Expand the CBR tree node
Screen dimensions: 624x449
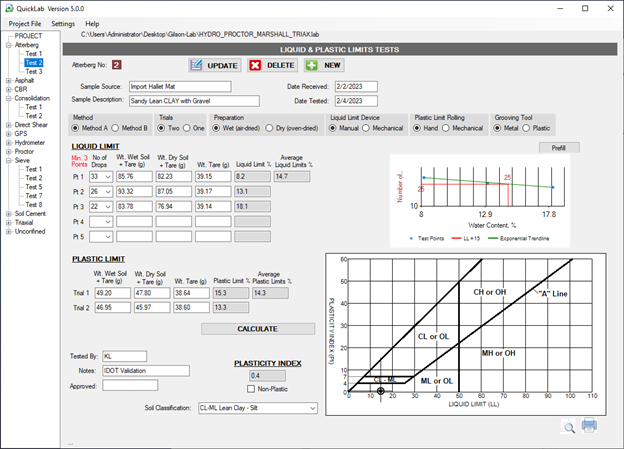point(9,89)
